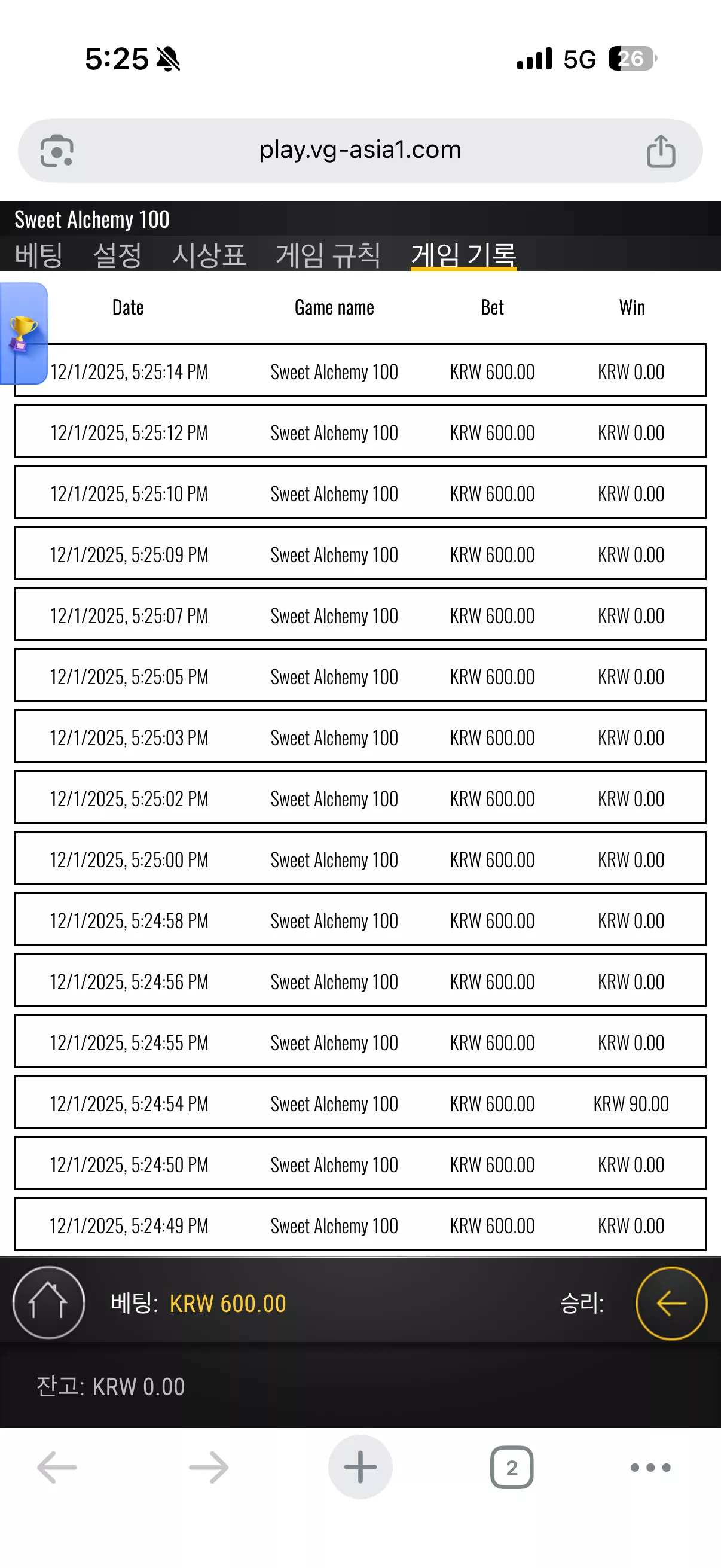Image resolution: width=721 pixels, height=1568 pixels.
Task: Open a new tab with plus button
Action: pos(360,1467)
